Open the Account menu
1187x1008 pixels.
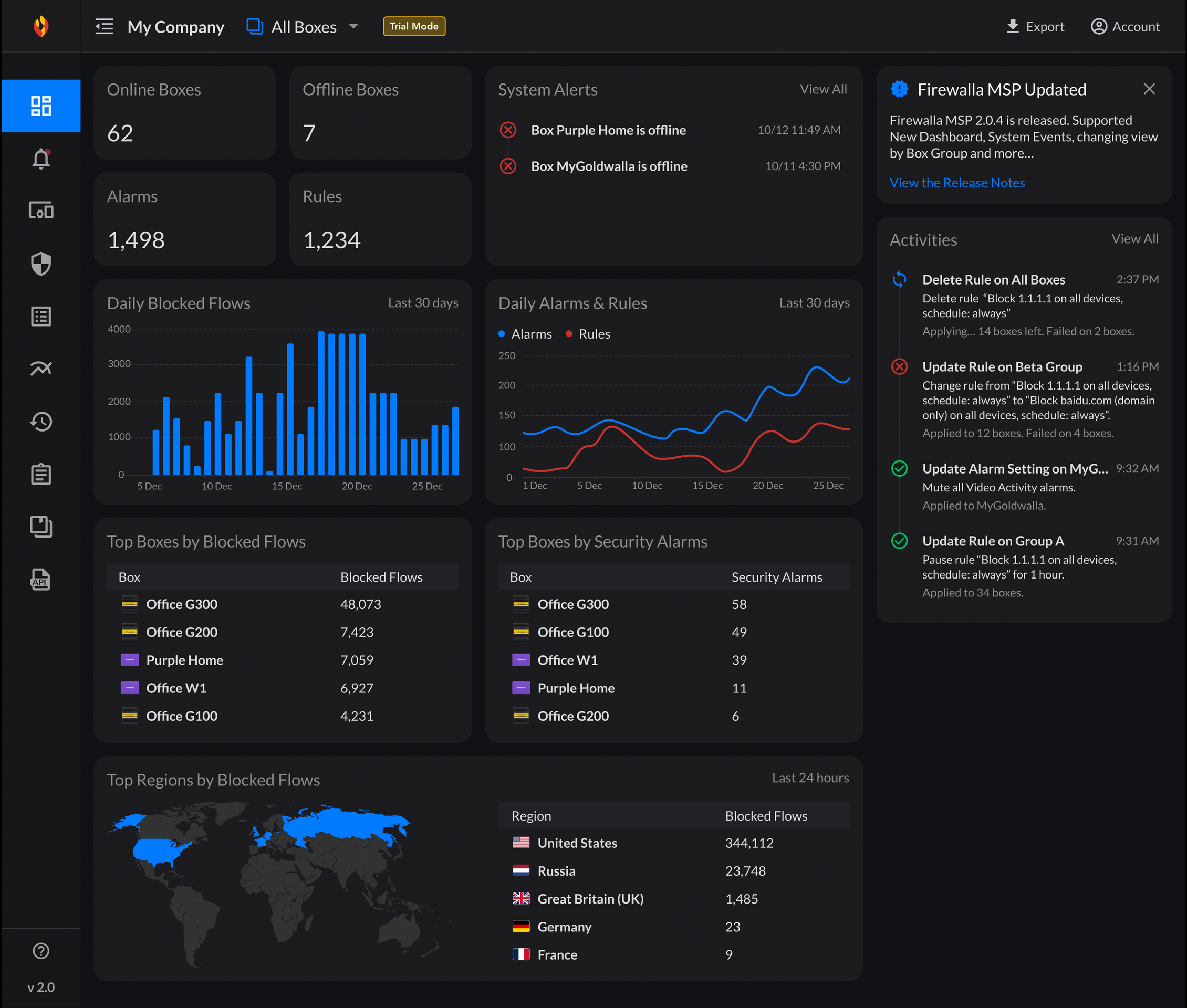click(x=1125, y=27)
